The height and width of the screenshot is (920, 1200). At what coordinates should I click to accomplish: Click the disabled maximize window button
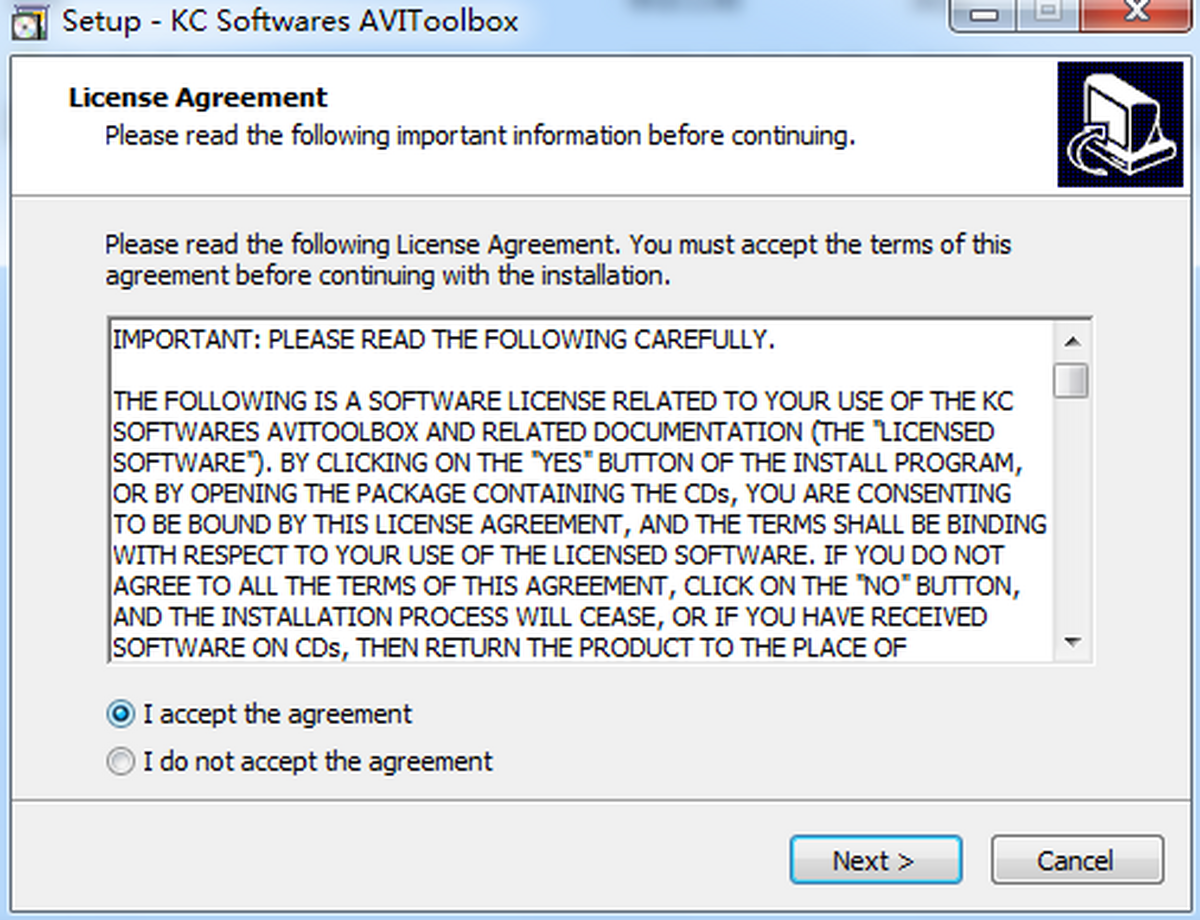click(x=1045, y=14)
